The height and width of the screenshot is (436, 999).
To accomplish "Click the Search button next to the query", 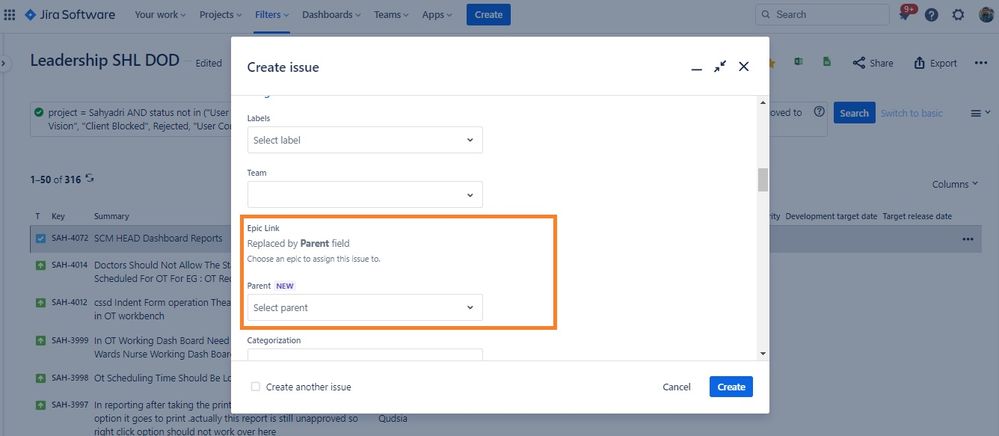I will click(854, 113).
